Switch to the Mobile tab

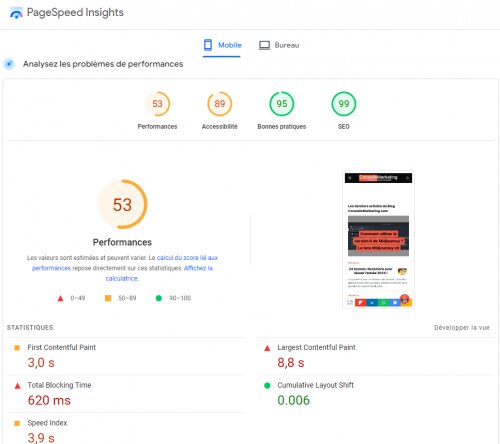[x=222, y=45]
